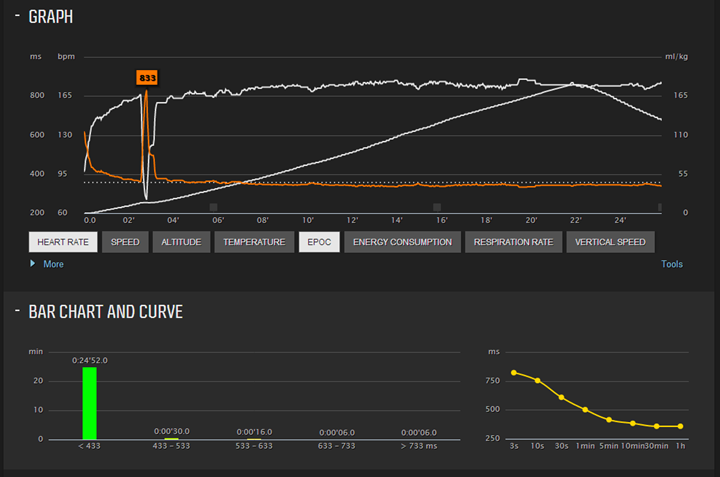The image size is (720, 477).
Task: Click the lap marker near 16' on timeline
Action: [x=437, y=207]
